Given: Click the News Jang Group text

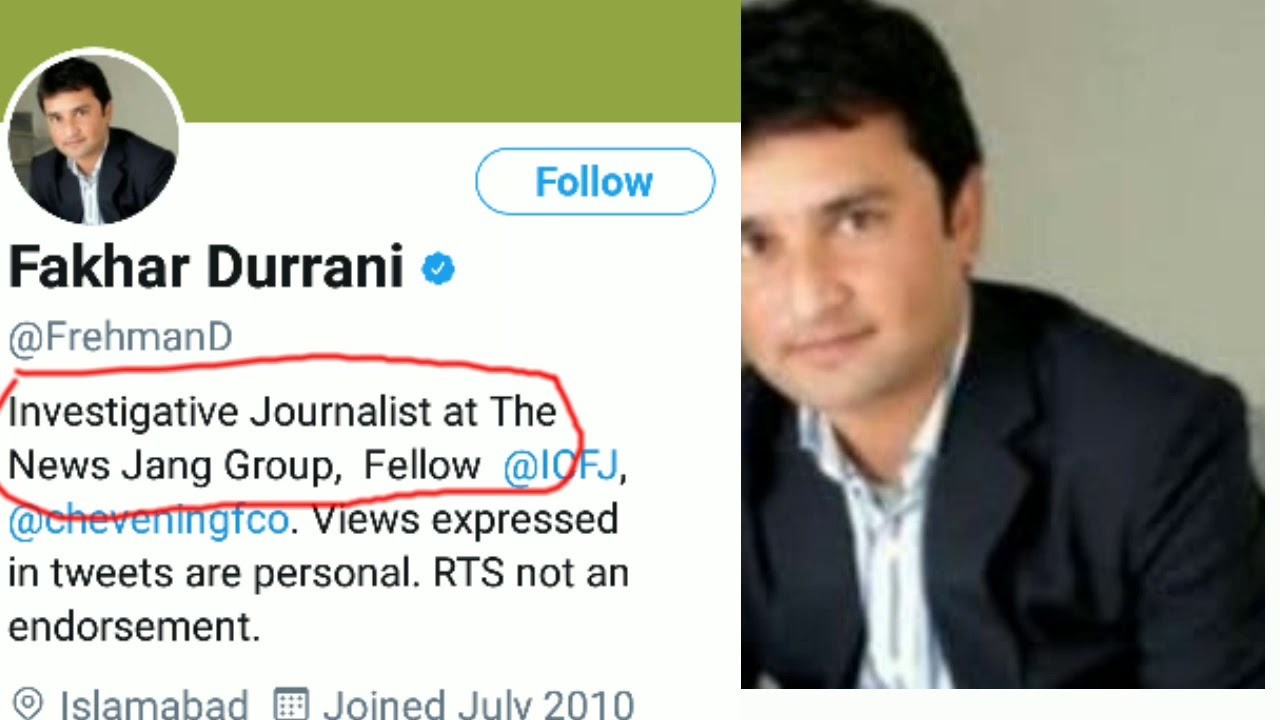Looking at the screenshot, I should click(x=170, y=466).
